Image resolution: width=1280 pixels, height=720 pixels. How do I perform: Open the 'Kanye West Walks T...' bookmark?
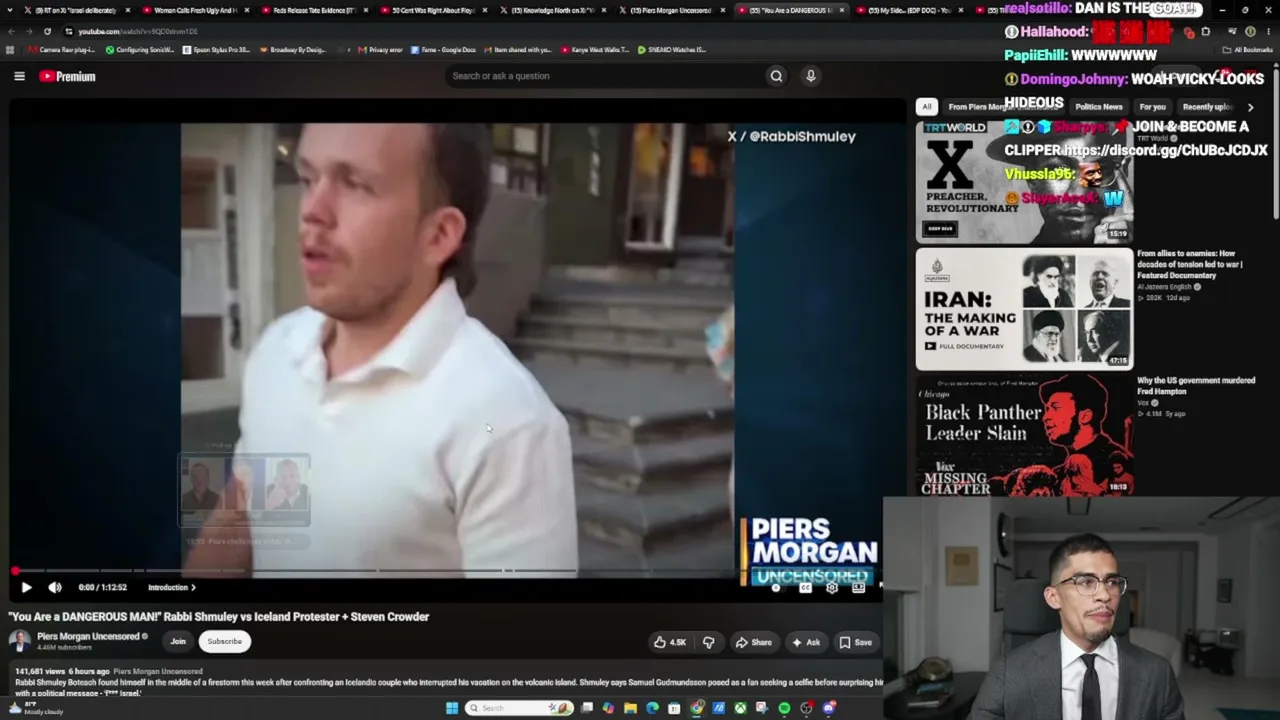[x=596, y=49]
